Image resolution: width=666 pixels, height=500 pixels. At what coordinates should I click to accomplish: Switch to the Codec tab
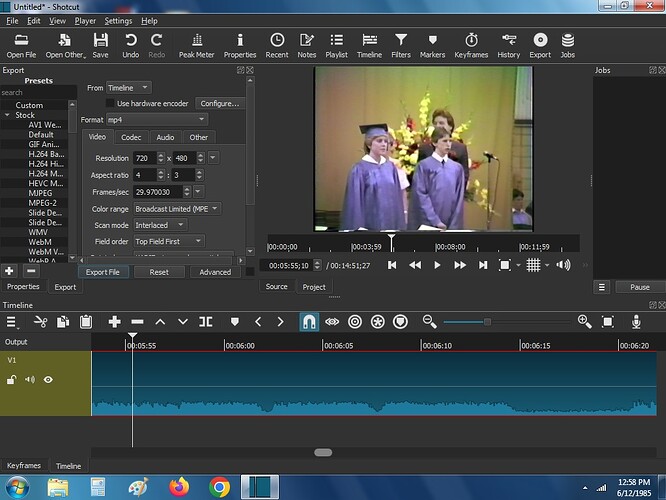pyautogui.click(x=131, y=137)
